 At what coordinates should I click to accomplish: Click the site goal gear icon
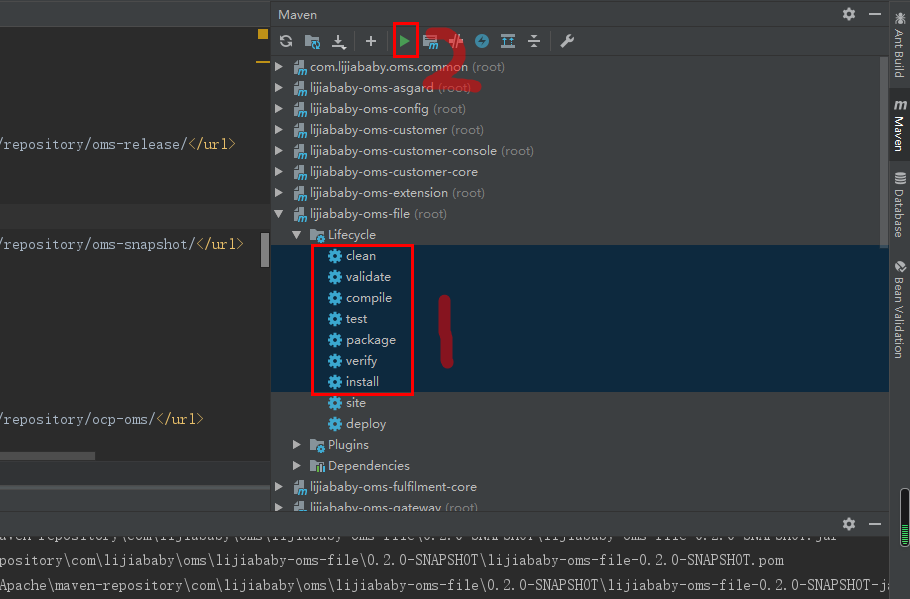click(335, 403)
